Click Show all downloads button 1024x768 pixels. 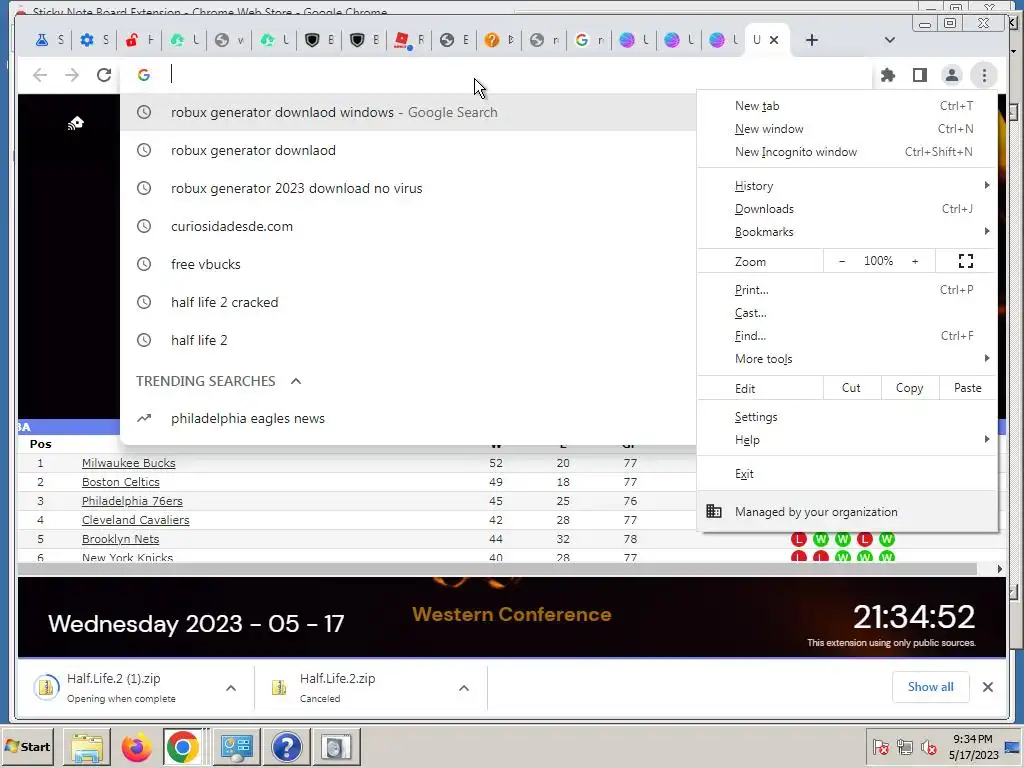coord(930,687)
